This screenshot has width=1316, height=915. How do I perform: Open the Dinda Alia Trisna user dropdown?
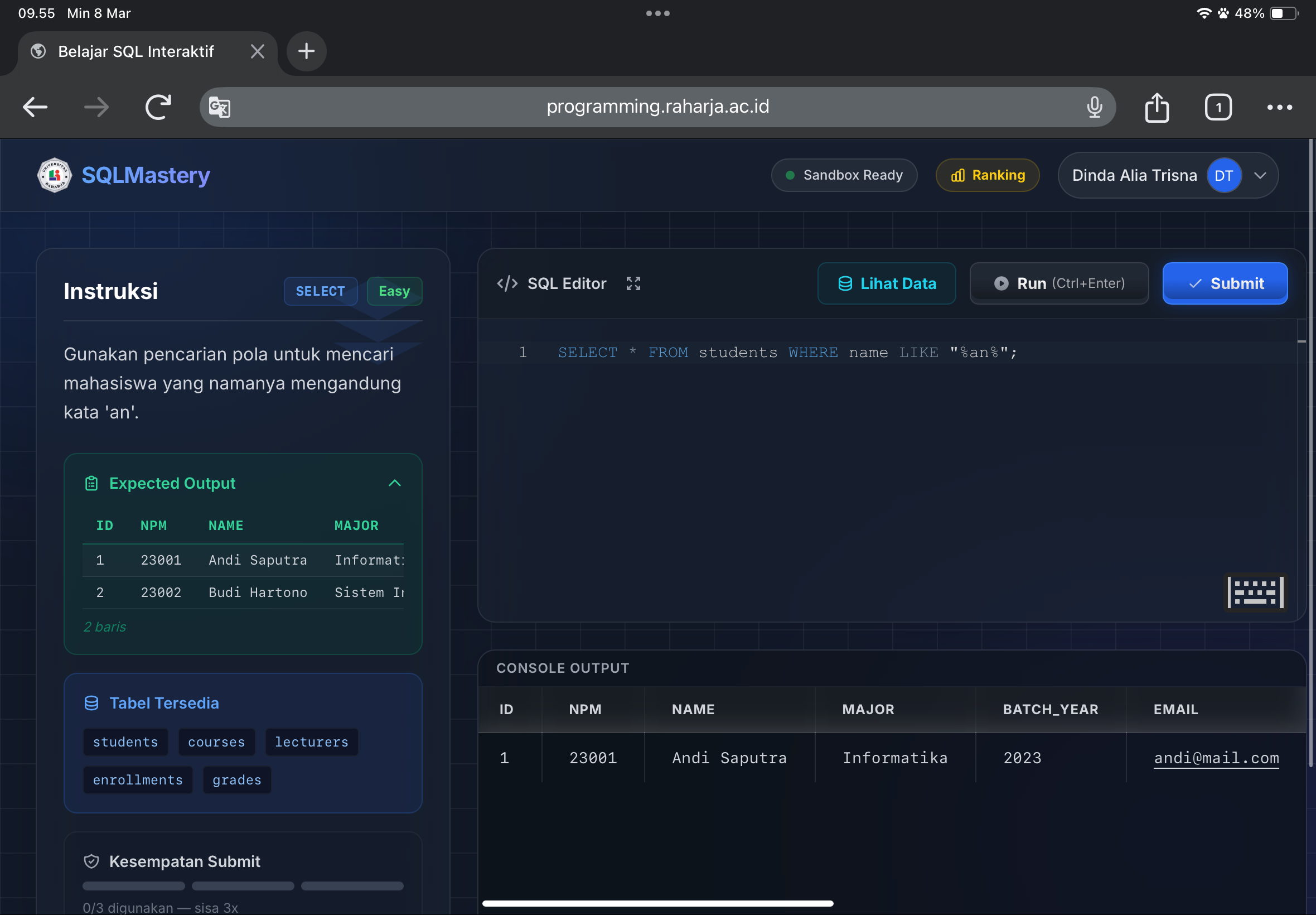click(1259, 175)
